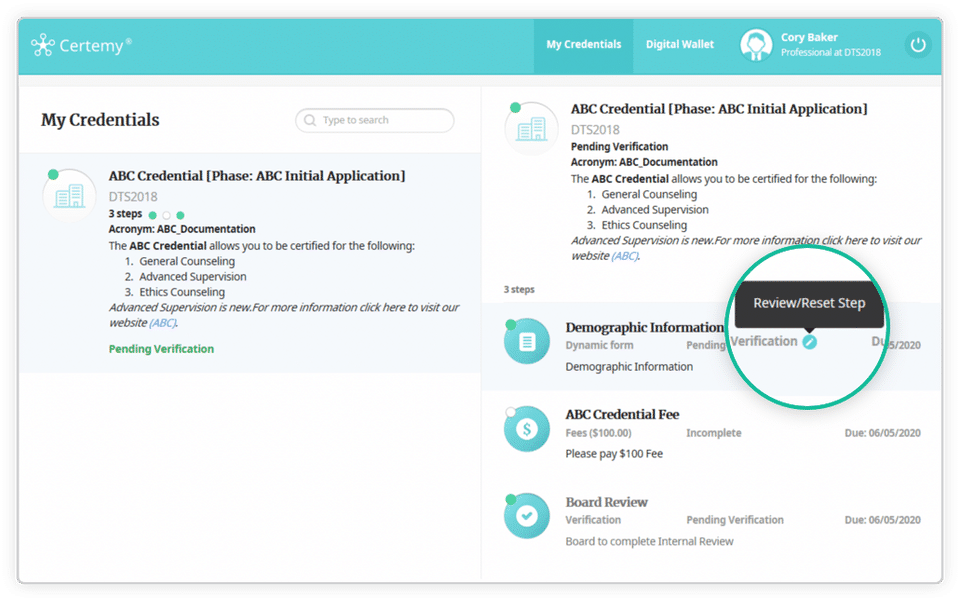This screenshot has height=601, width=960.
Task: Click Acronym: ABC_Documentation in the detail panel
Action: tap(644, 162)
